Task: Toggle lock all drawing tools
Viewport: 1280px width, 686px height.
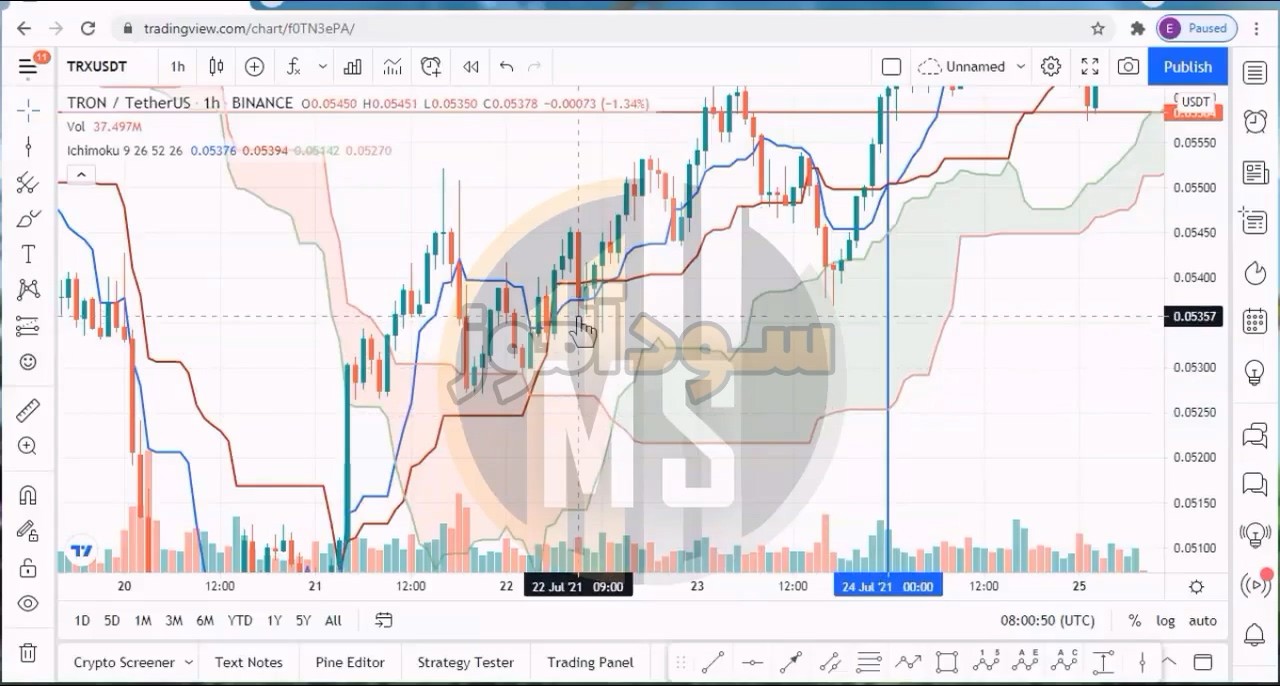Action: [28, 568]
